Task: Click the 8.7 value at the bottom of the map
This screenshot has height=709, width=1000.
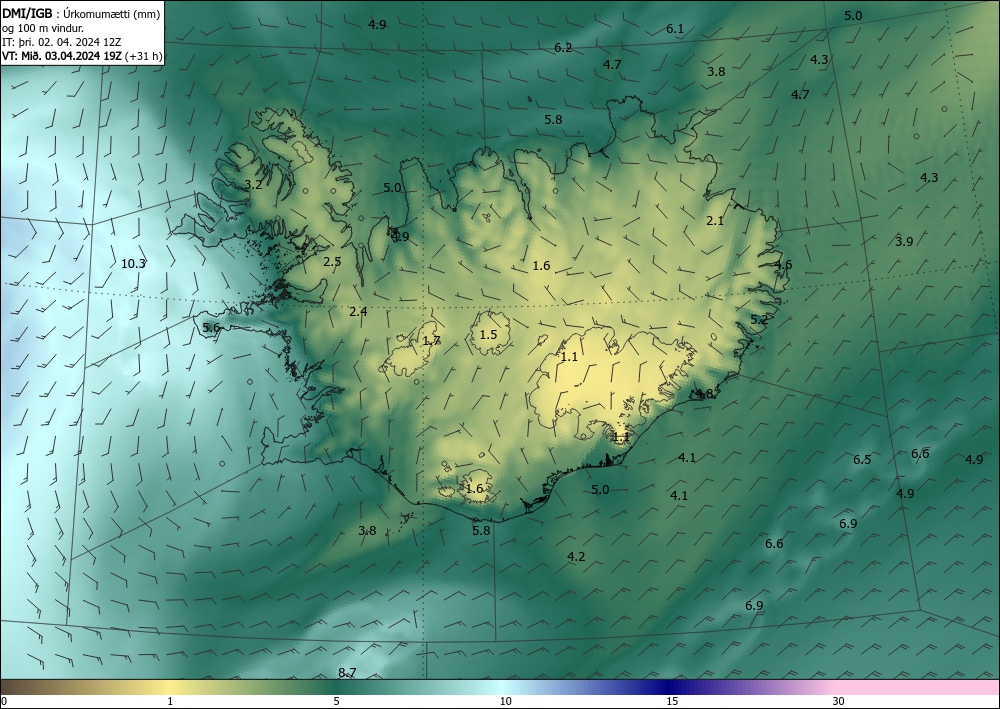Action: [348, 673]
